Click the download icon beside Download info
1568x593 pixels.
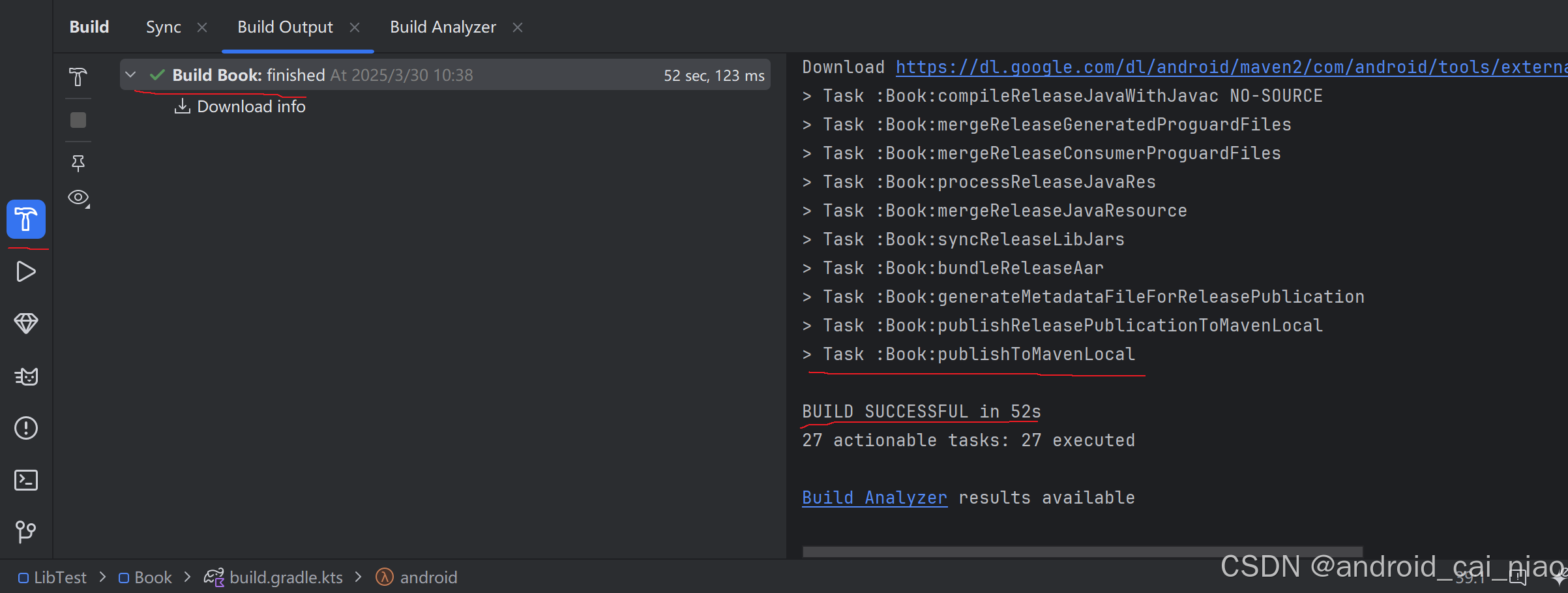(x=183, y=106)
